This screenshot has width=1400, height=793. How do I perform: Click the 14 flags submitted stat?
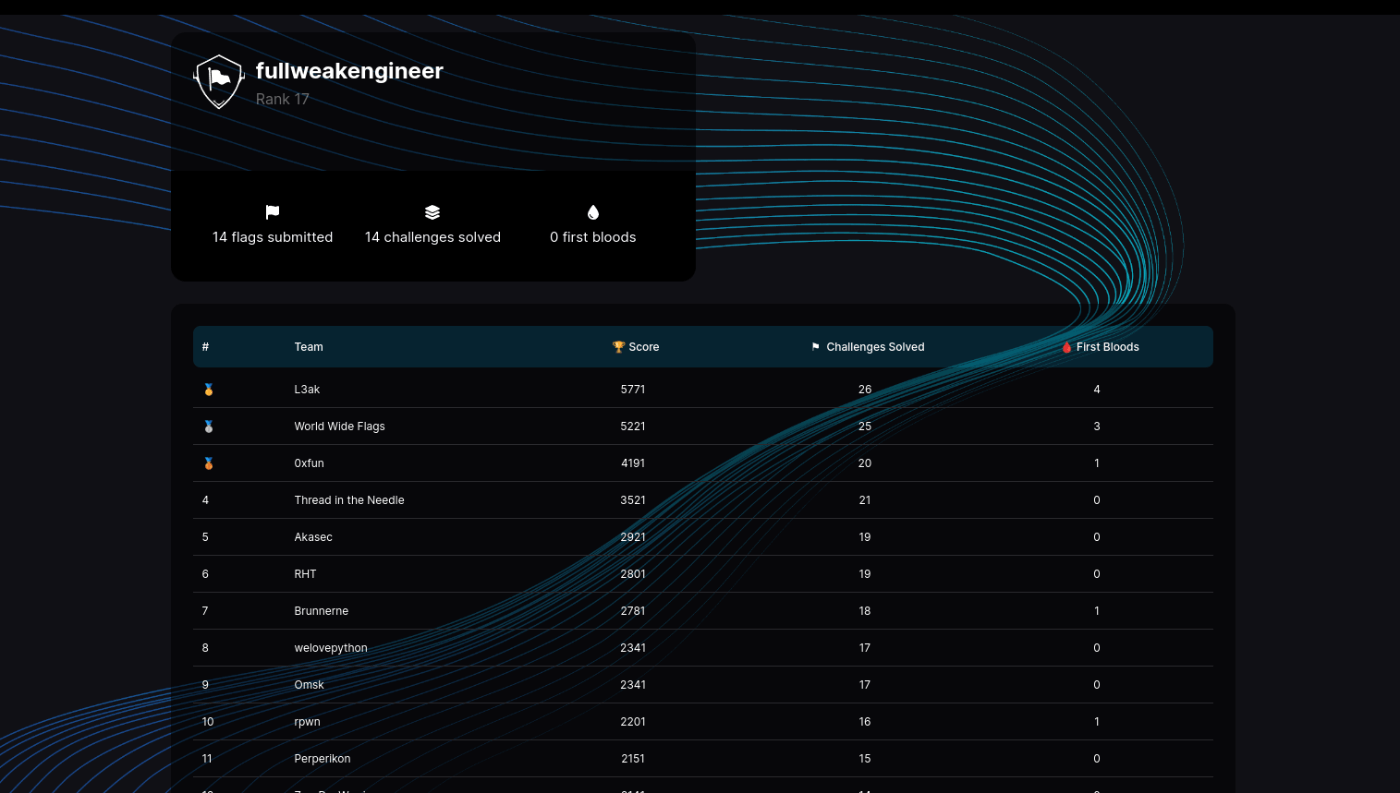272,237
